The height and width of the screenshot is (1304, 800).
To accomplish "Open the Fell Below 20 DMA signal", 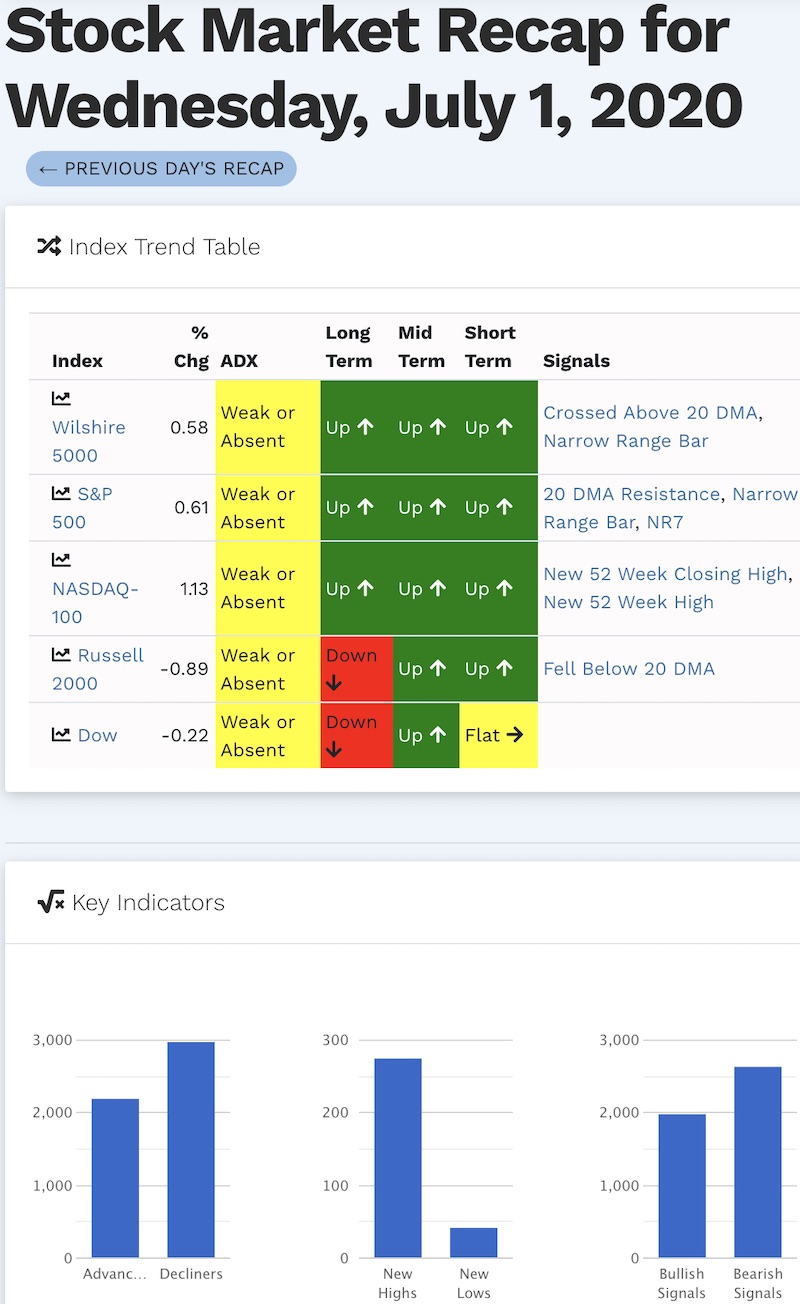I will 629,668.
